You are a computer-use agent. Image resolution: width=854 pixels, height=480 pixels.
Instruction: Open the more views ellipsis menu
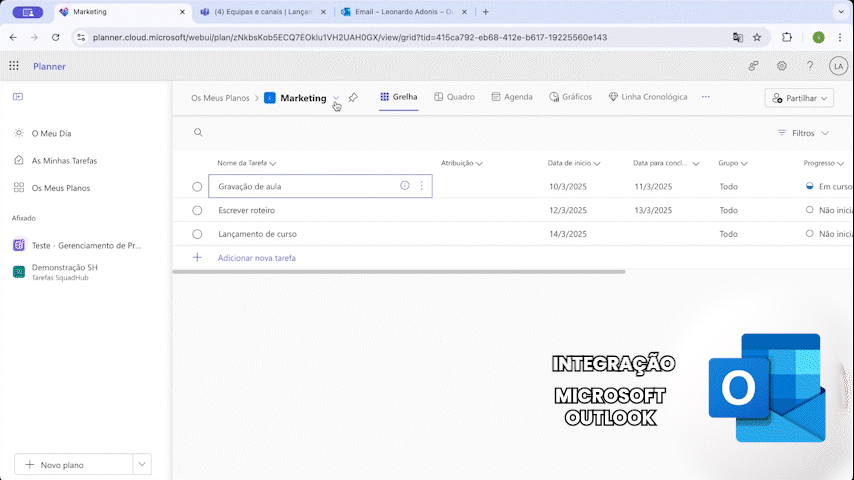click(x=706, y=97)
